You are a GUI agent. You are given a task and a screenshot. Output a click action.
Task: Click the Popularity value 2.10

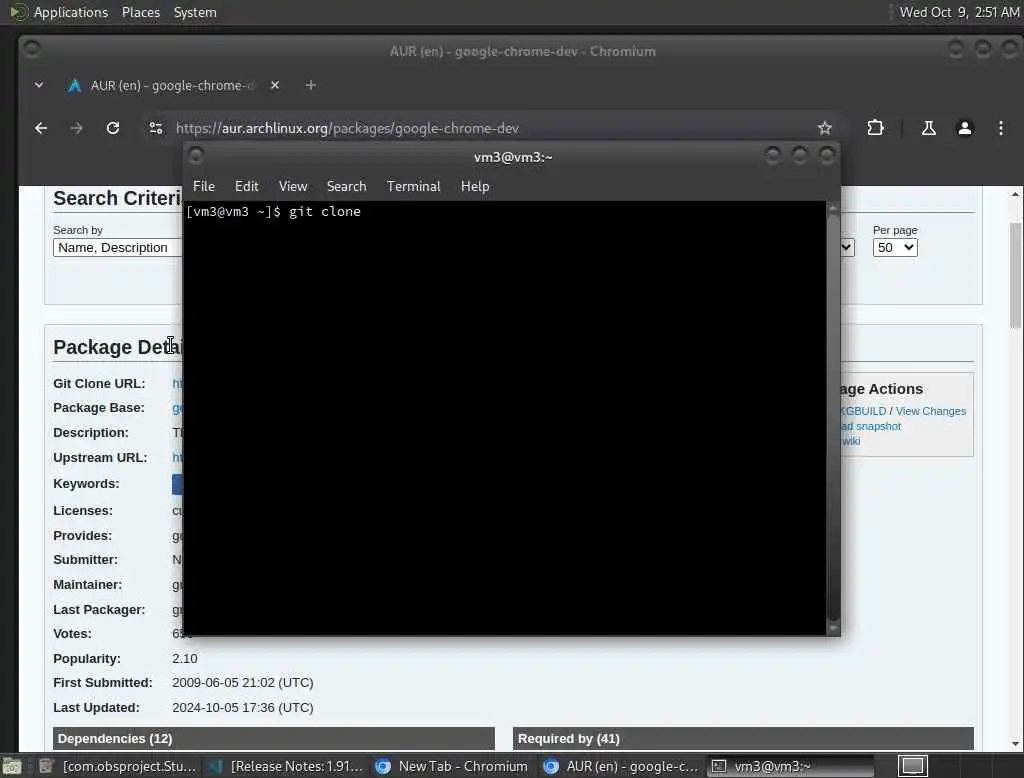click(185, 658)
